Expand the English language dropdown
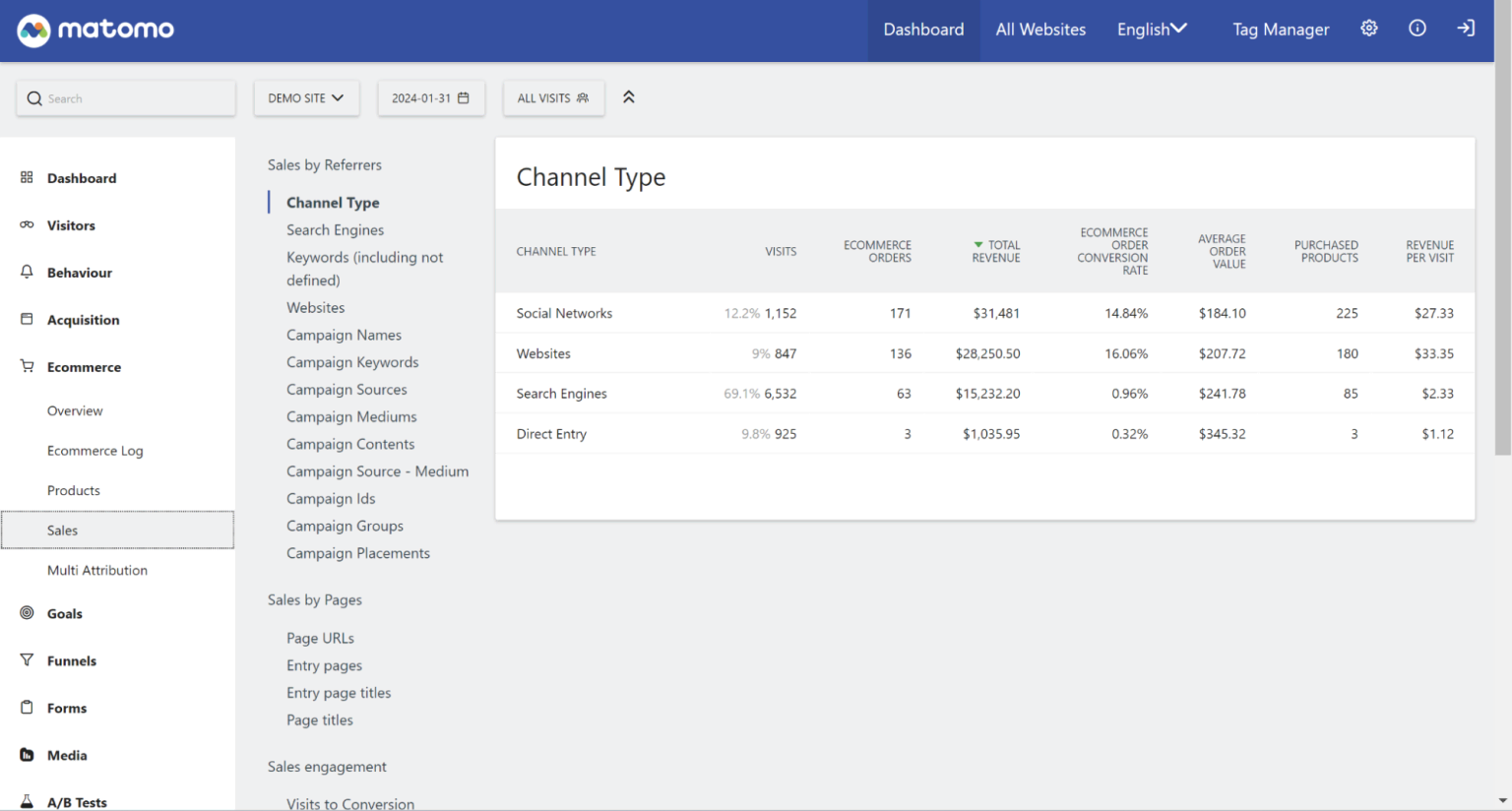 [1151, 29]
